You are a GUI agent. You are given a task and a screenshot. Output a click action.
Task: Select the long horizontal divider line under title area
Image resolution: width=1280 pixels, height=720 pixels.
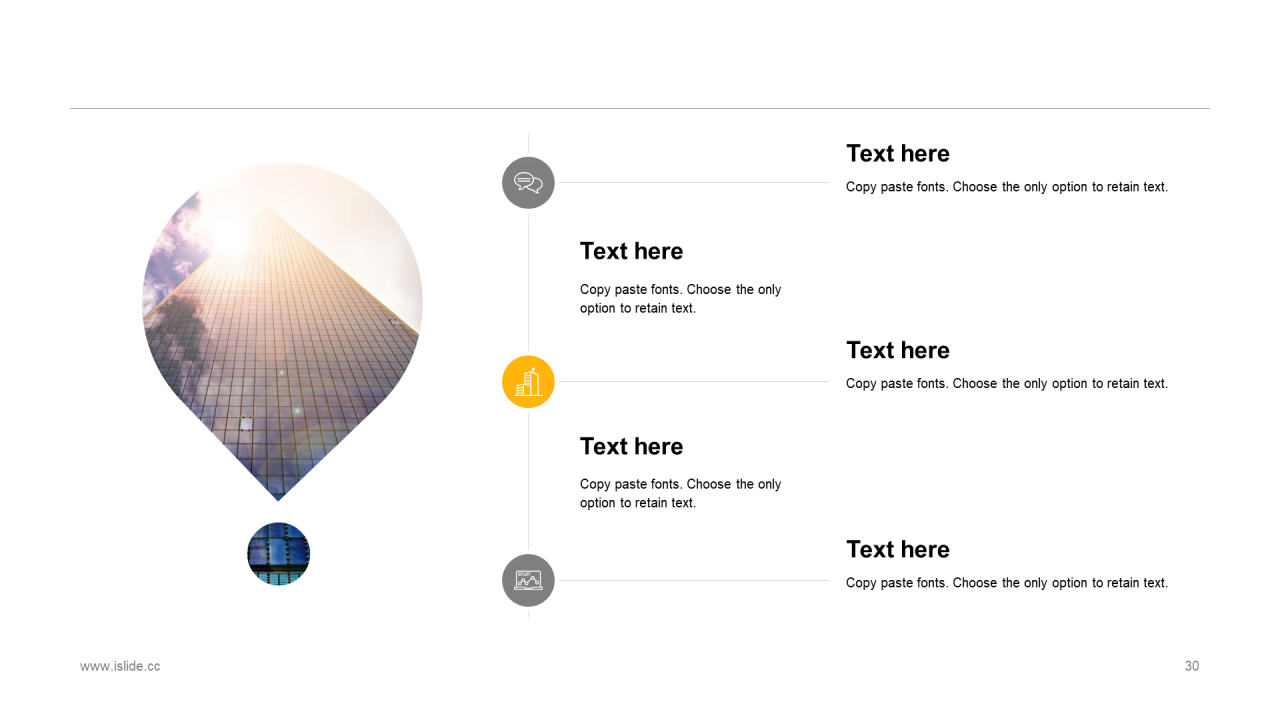pyautogui.click(x=640, y=108)
